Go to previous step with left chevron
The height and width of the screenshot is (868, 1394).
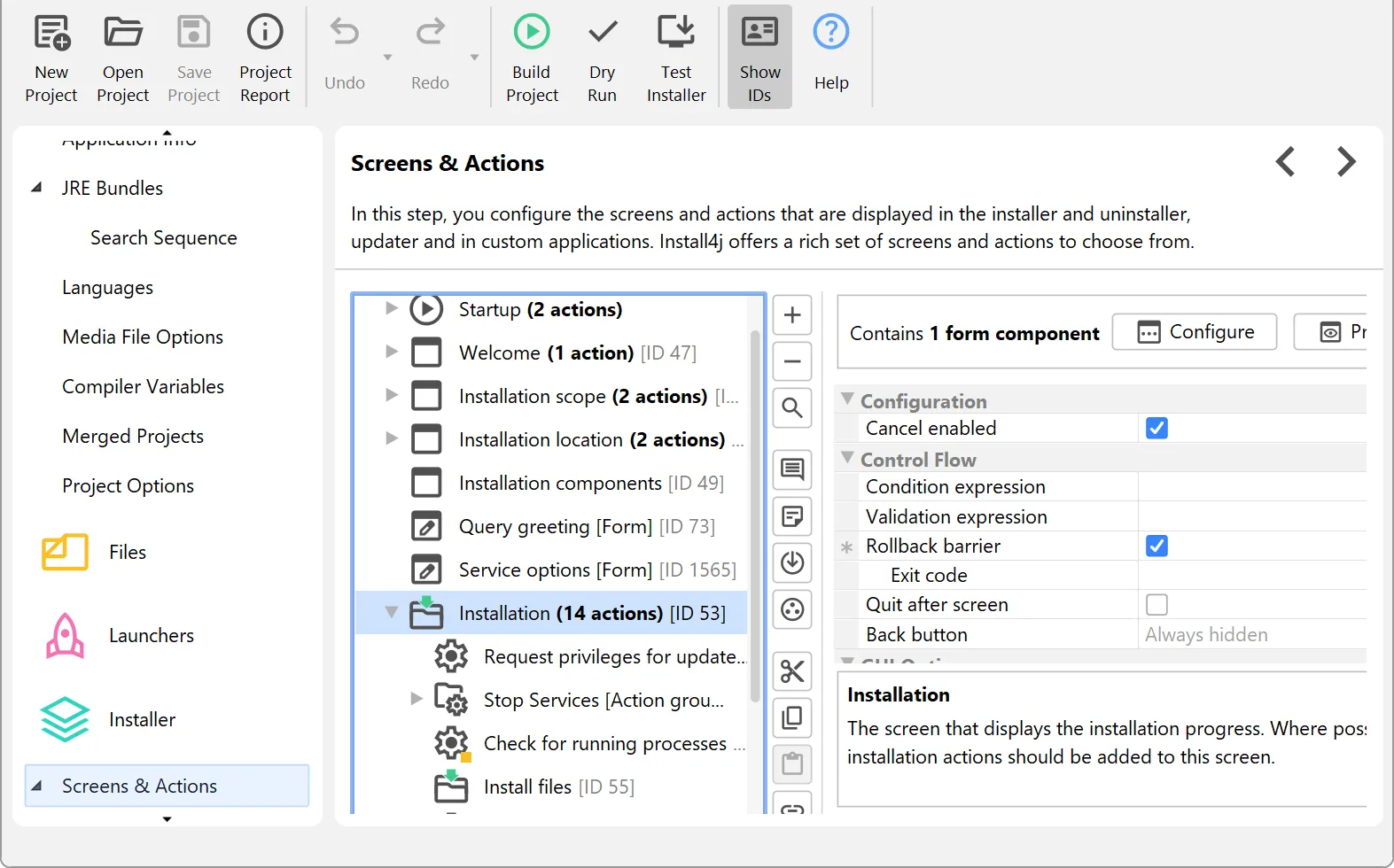click(x=1286, y=162)
